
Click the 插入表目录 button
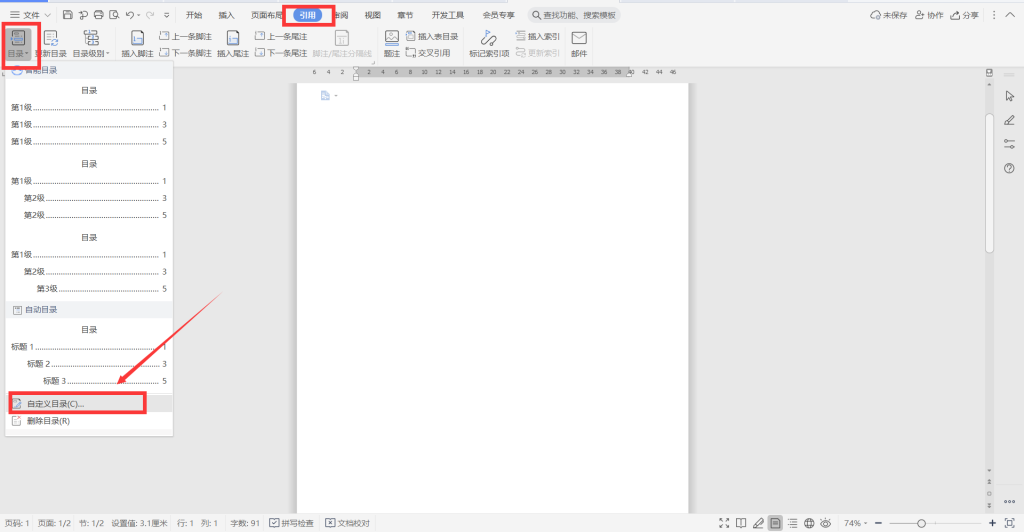point(431,36)
